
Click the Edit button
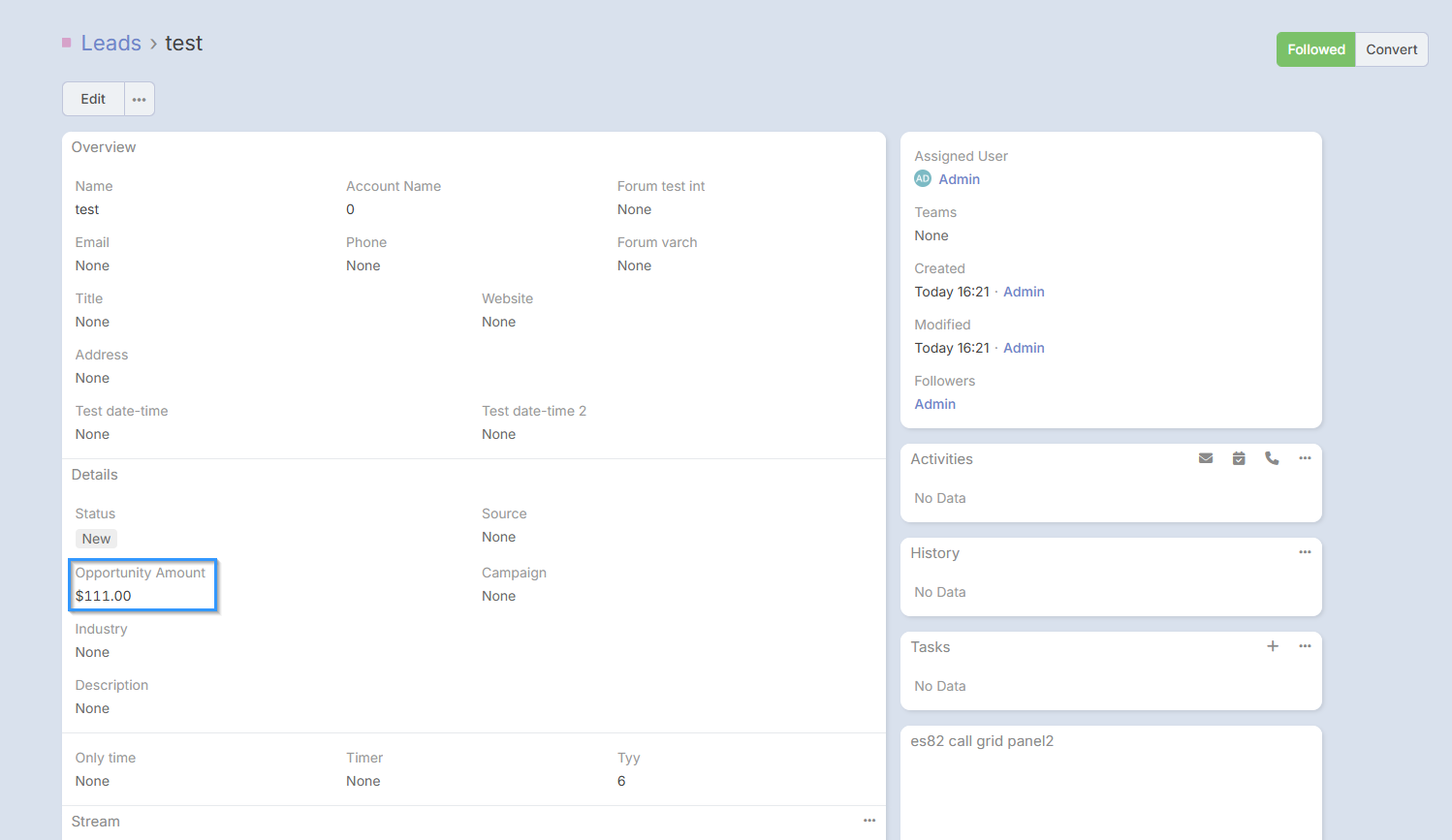(93, 99)
